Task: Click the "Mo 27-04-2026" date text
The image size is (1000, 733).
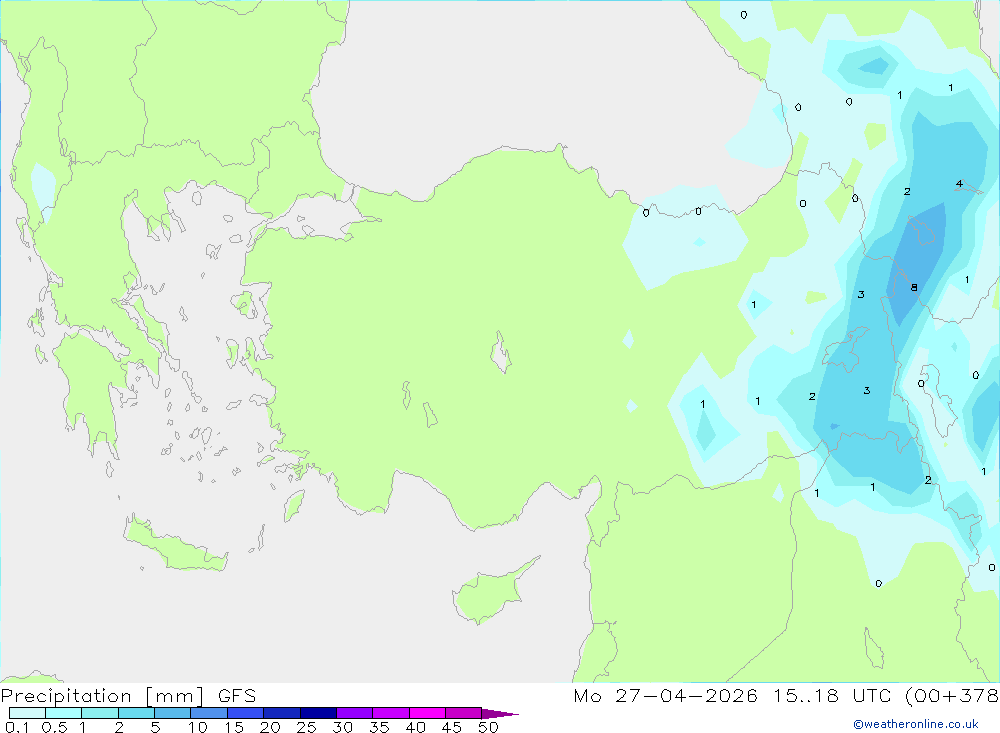Action: click(665, 696)
